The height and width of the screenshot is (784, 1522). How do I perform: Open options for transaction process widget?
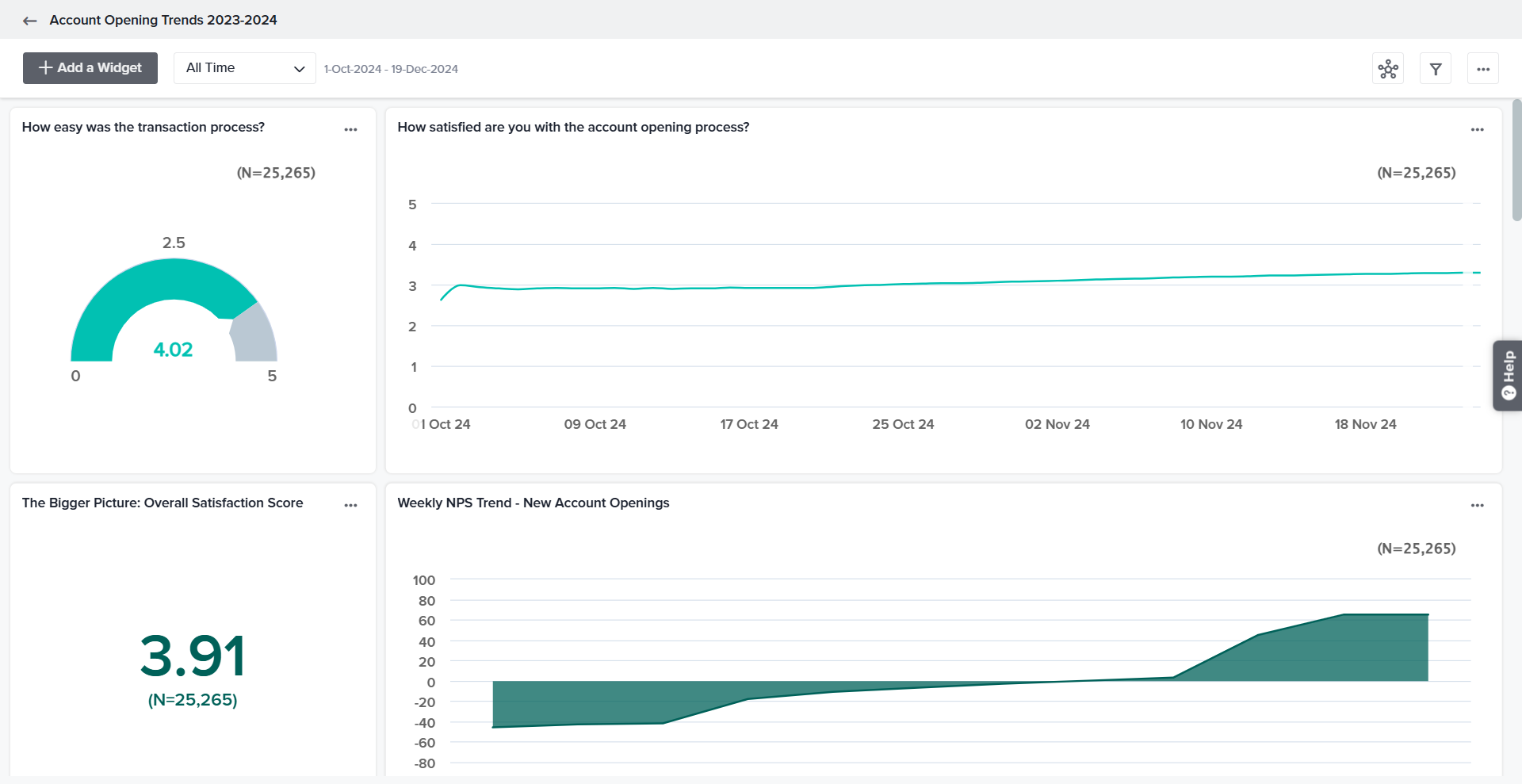pyautogui.click(x=350, y=129)
